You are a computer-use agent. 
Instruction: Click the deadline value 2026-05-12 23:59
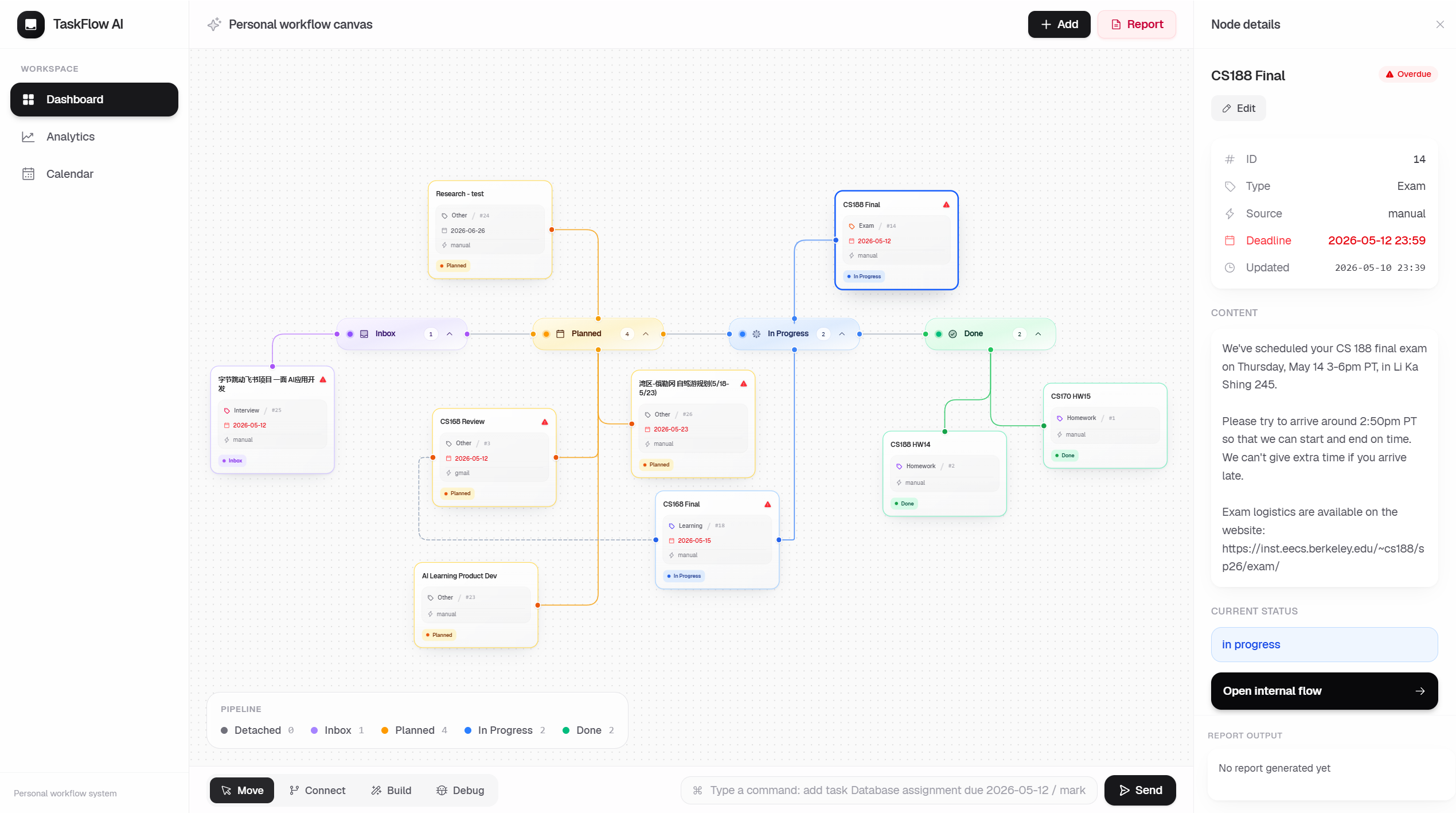[x=1376, y=241]
